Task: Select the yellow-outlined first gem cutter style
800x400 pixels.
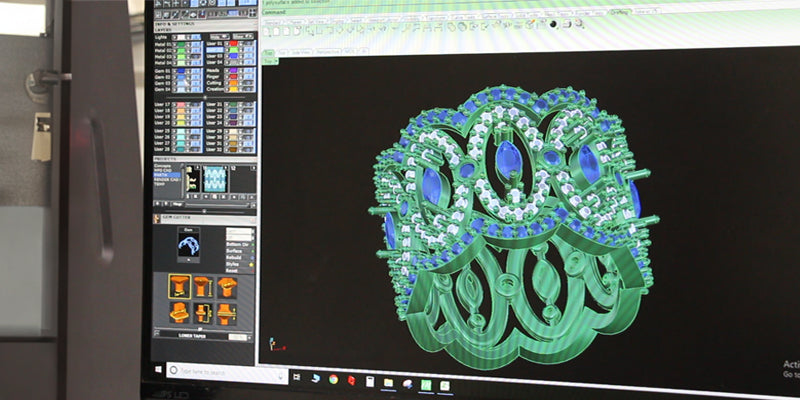Action: point(180,286)
